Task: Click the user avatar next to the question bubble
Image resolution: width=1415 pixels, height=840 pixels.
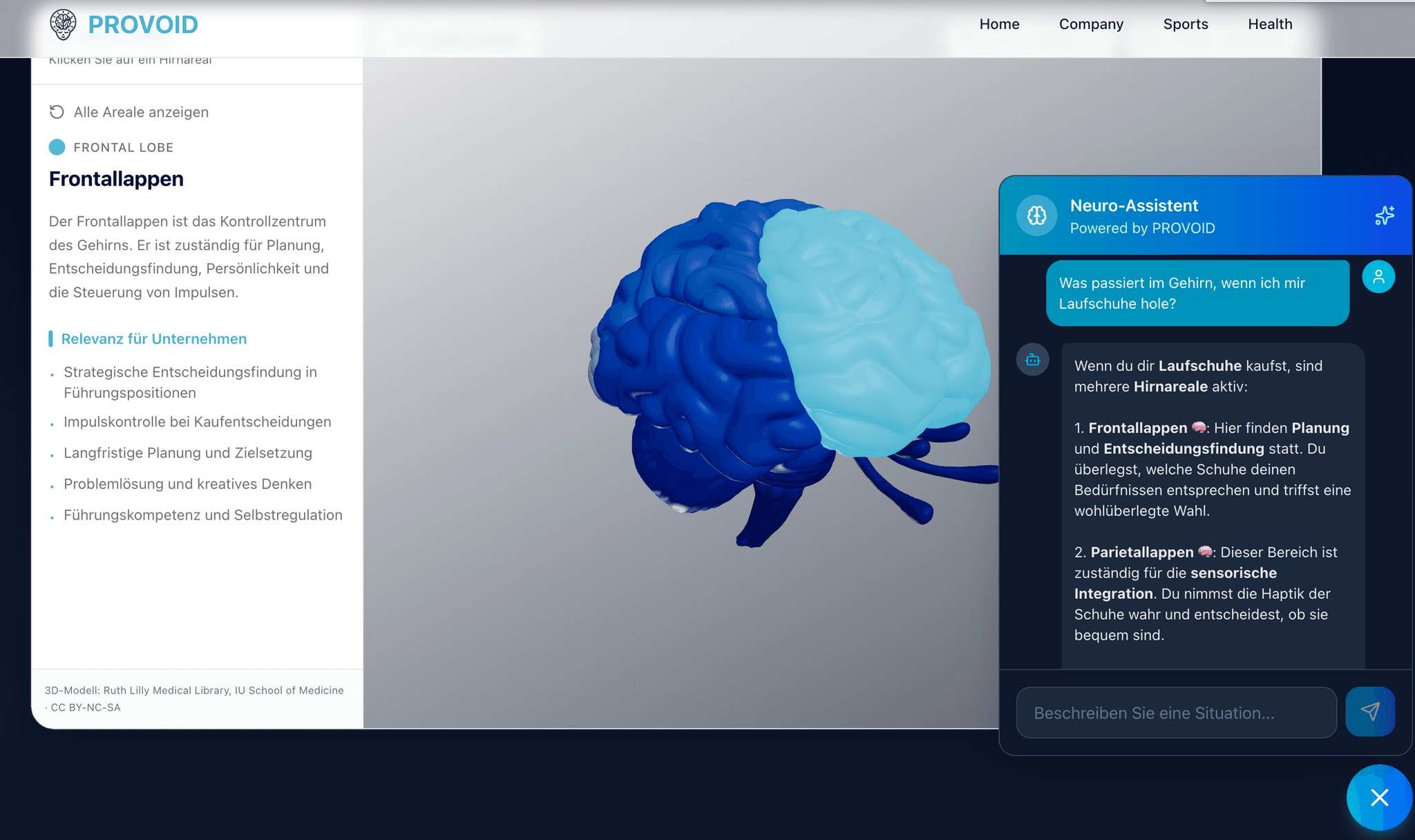Action: pyautogui.click(x=1378, y=276)
